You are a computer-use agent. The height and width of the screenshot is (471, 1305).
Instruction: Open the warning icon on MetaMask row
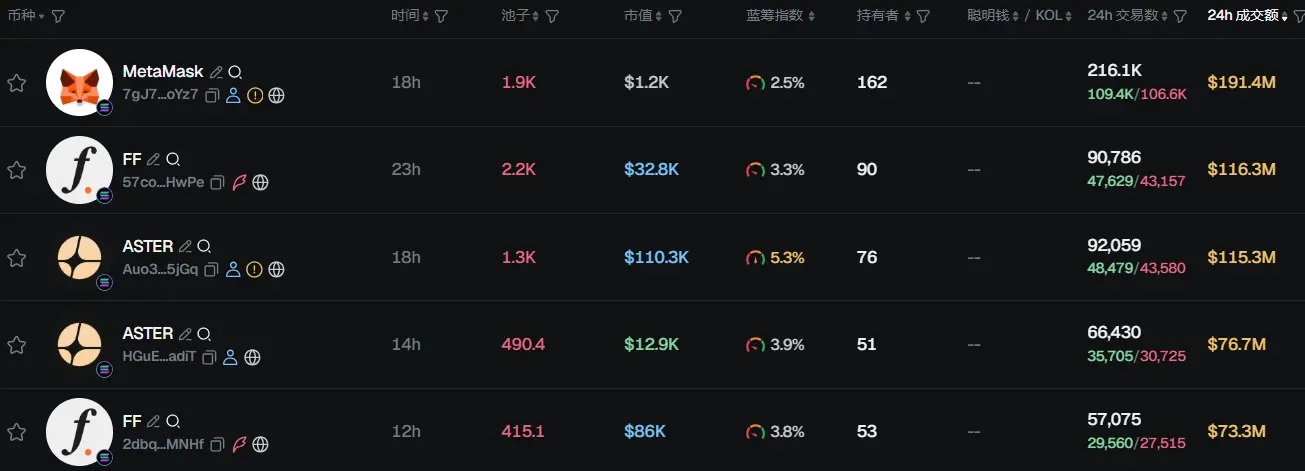coord(255,96)
